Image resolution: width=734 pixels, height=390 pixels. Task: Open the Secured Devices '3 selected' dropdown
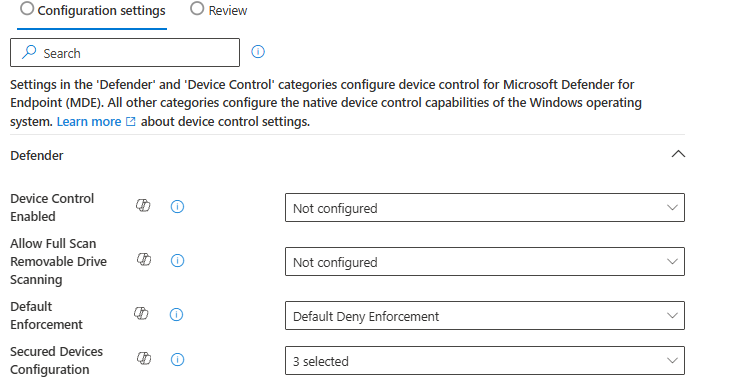click(x=485, y=361)
